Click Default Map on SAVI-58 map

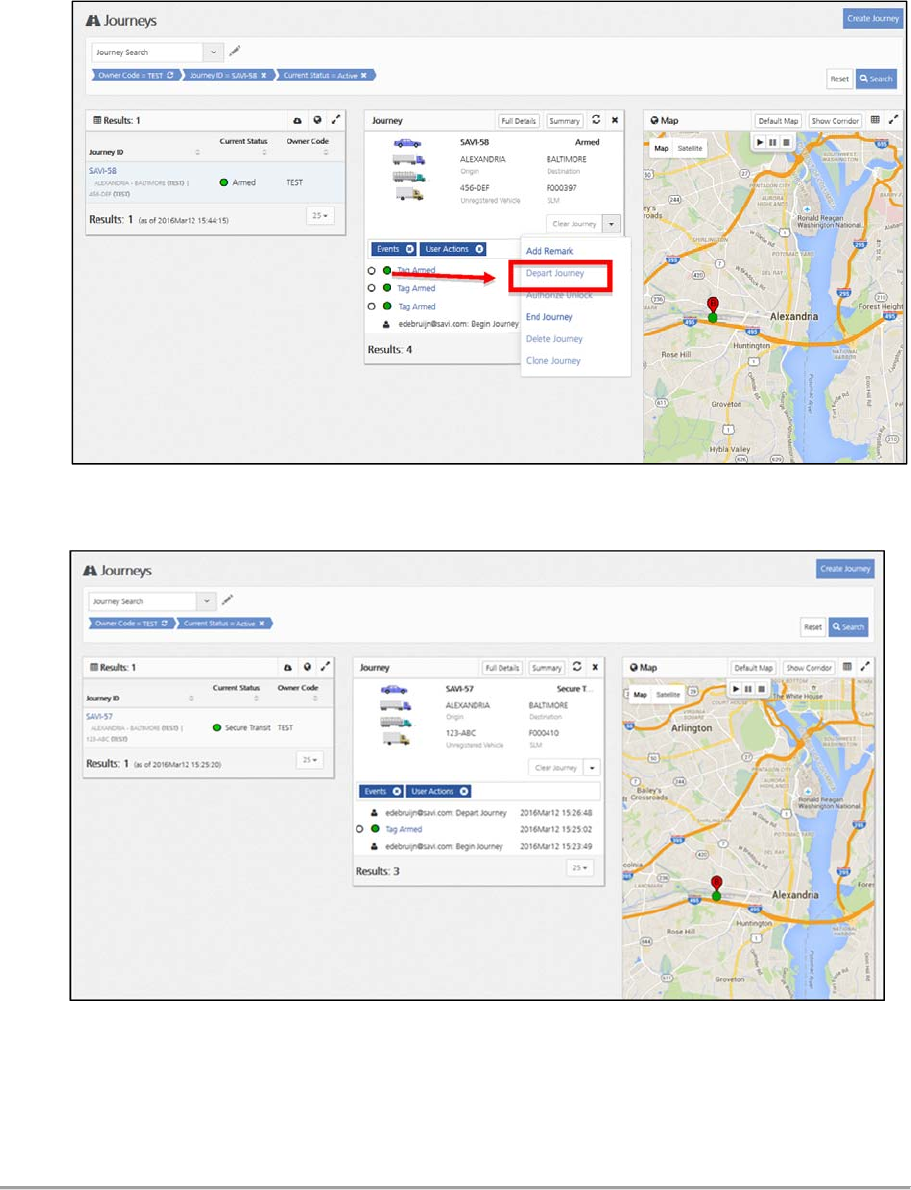point(778,121)
